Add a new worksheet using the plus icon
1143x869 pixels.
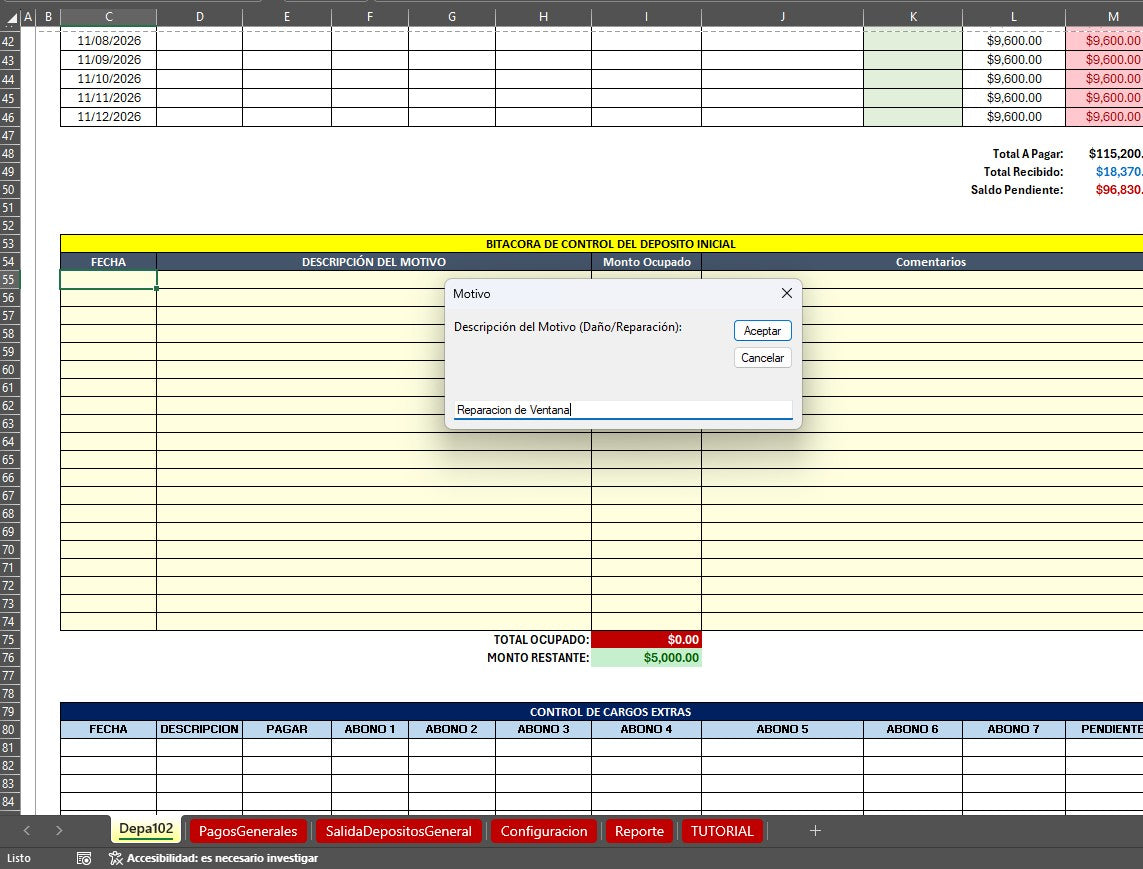click(816, 830)
